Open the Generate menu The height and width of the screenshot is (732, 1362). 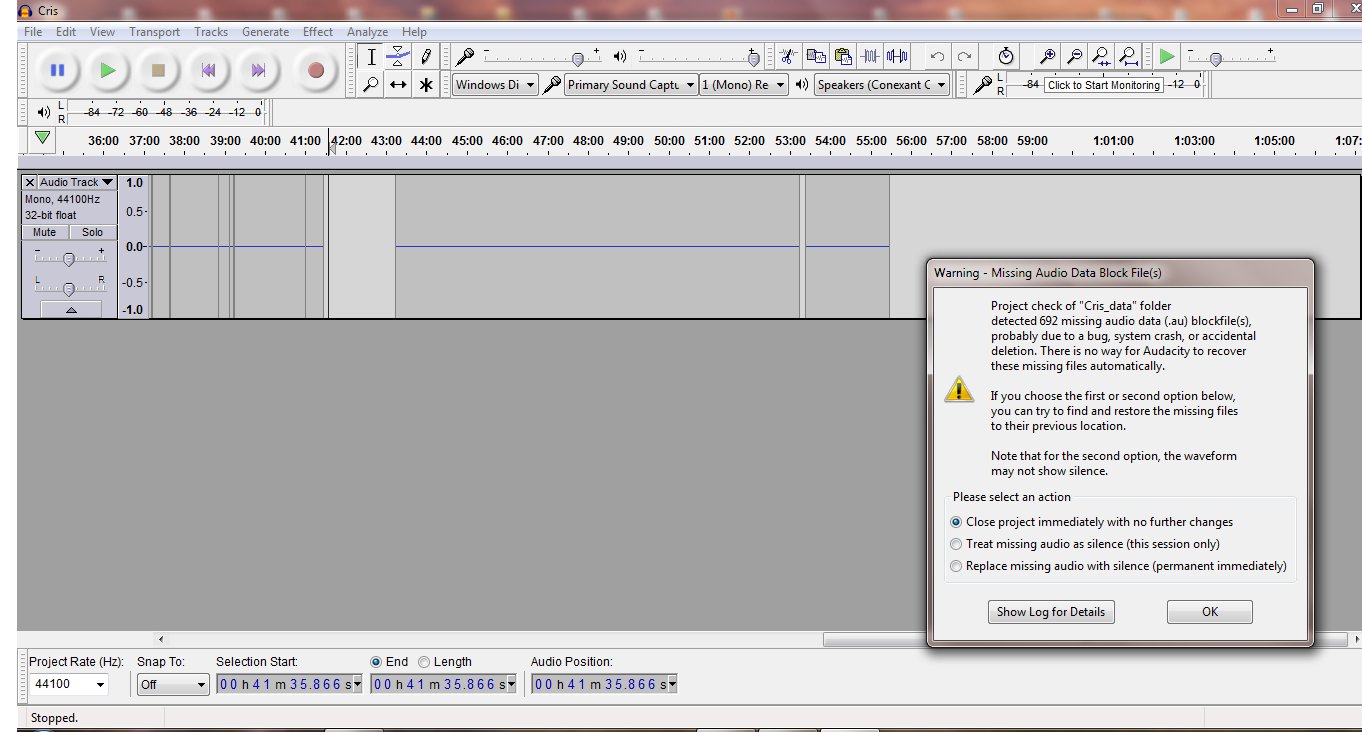265,32
